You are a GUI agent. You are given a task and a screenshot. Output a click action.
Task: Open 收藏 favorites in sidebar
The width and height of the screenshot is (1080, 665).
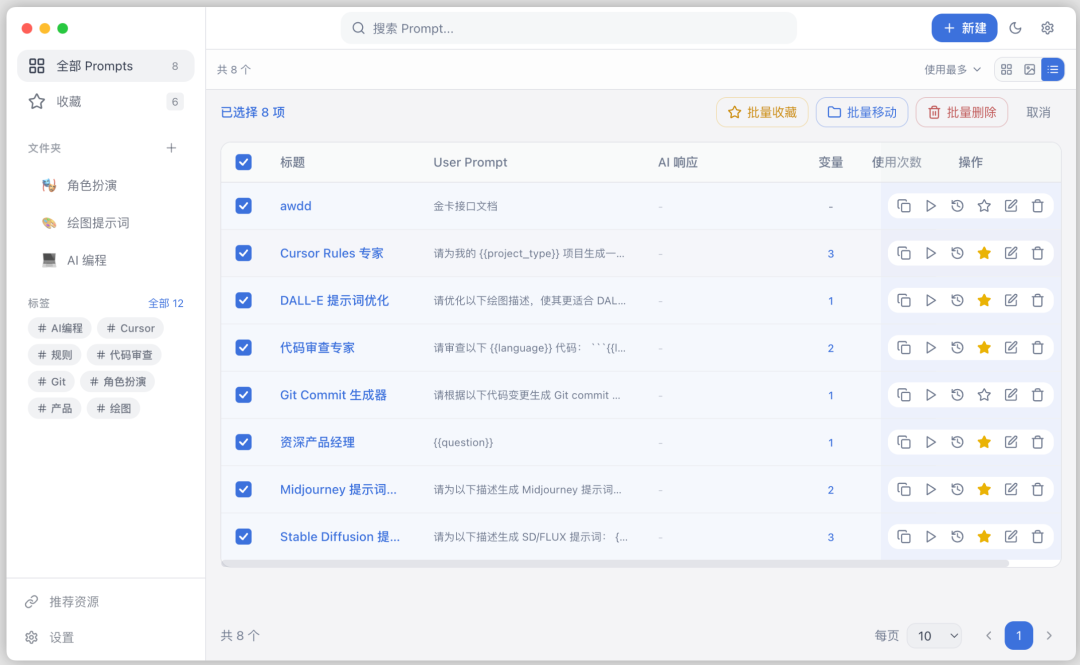click(105, 102)
